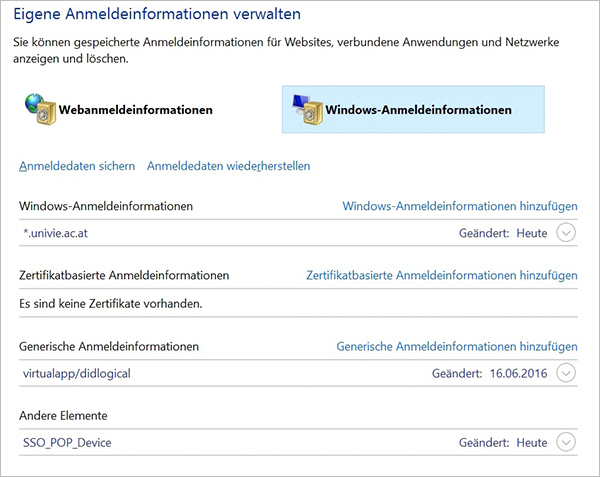
Task: Select the *.univie.ac.at credential name
Action: [x=55, y=233]
